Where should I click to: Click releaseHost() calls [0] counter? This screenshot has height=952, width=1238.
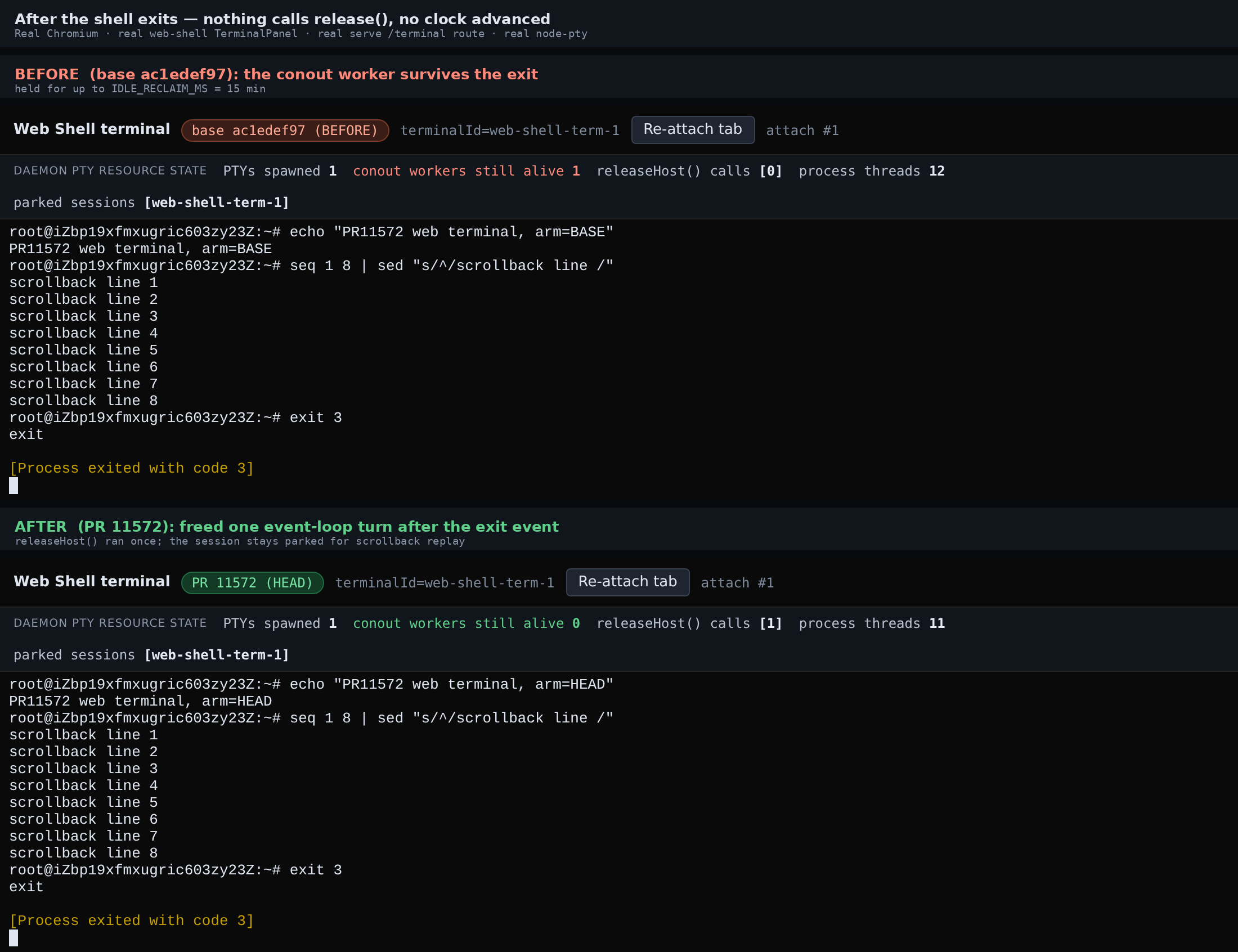pos(689,171)
